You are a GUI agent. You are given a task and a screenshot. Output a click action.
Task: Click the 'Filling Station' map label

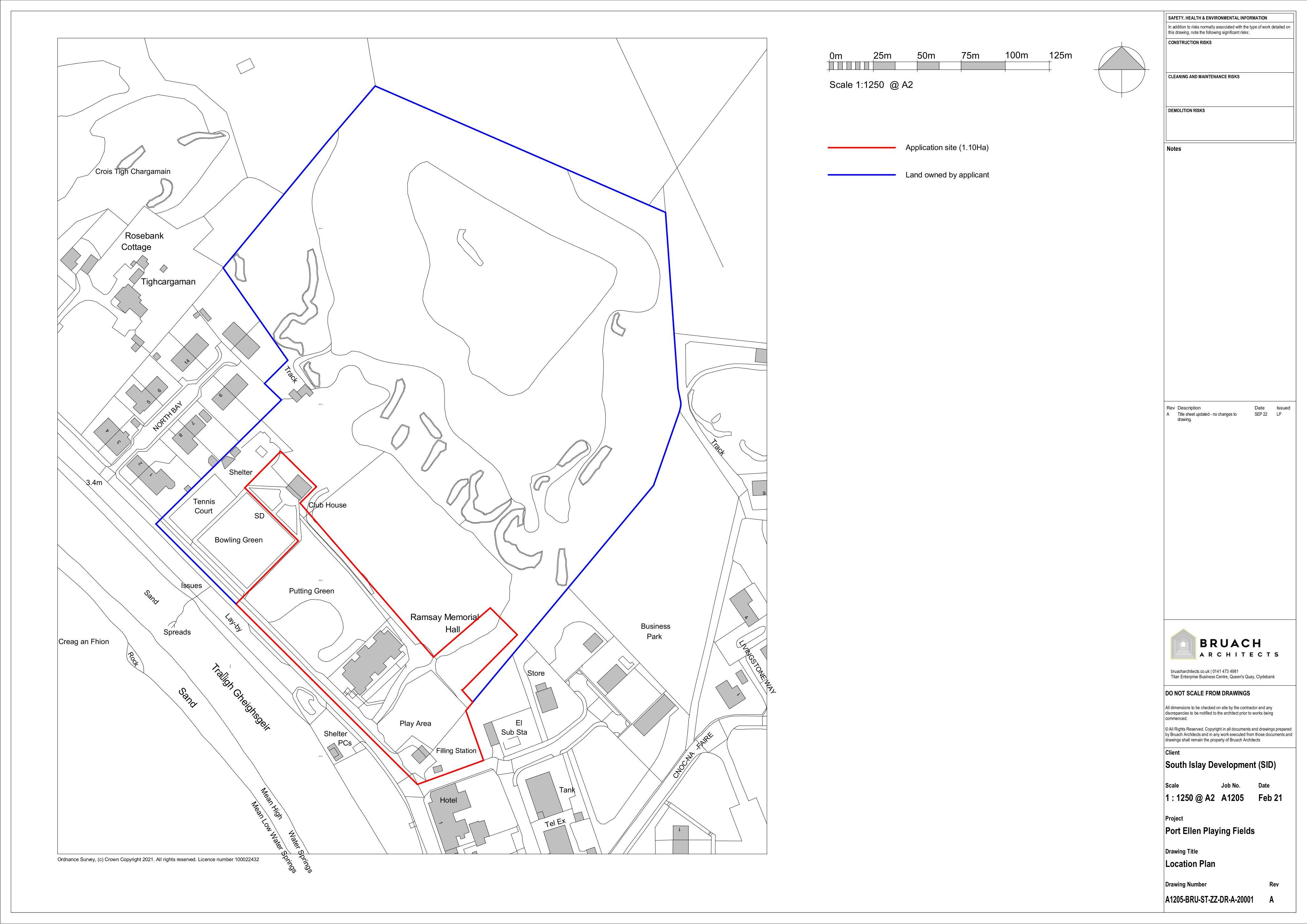tap(456, 750)
